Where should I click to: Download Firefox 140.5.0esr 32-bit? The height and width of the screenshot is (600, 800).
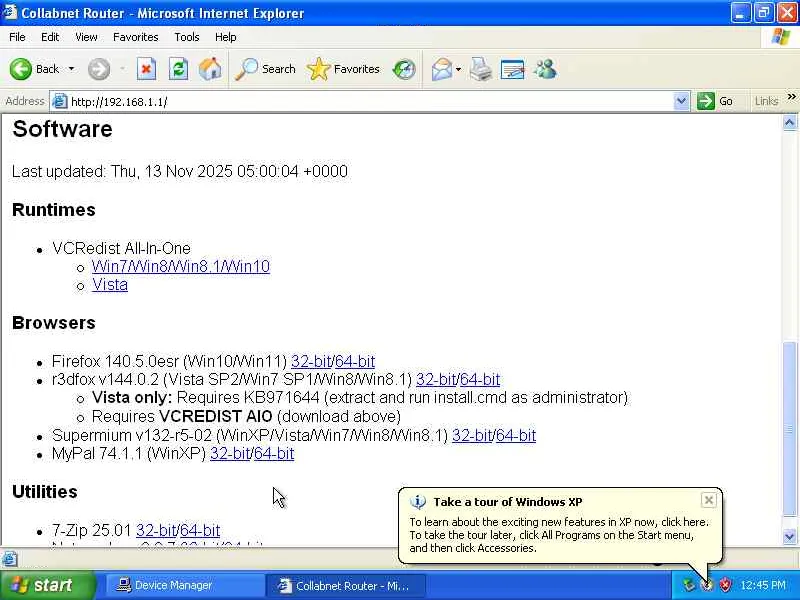coord(311,361)
